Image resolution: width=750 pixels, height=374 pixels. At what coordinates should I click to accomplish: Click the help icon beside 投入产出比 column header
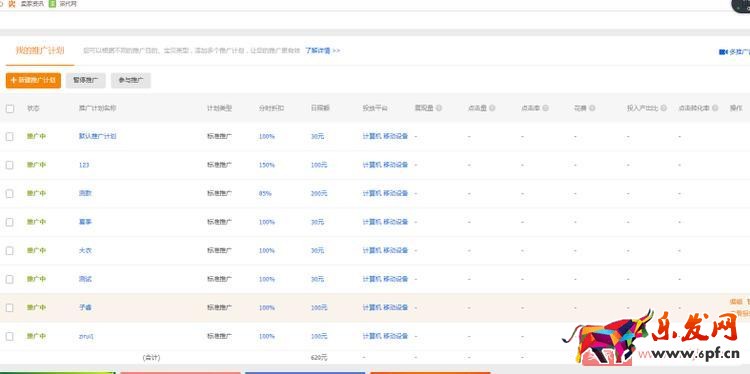click(x=663, y=109)
